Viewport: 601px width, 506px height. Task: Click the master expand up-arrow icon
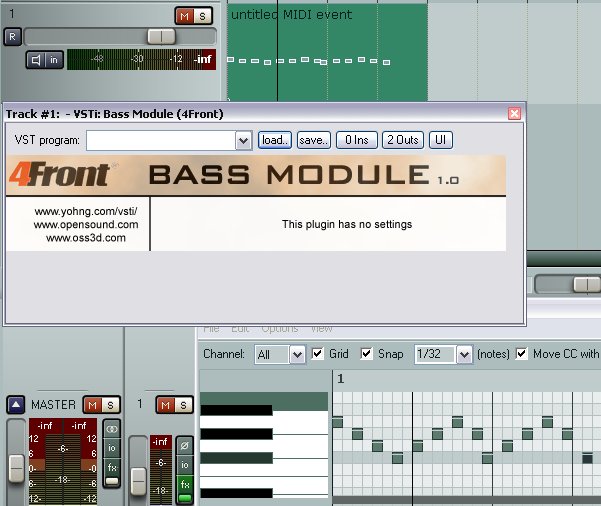pyautogui.click(x=16, y=405)
